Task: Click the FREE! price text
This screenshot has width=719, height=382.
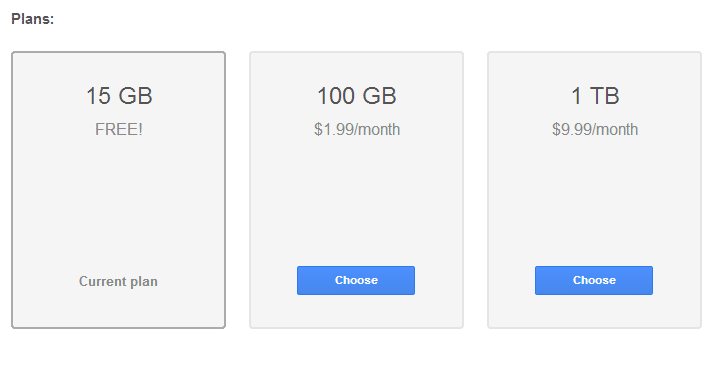Action: point(119,129)
